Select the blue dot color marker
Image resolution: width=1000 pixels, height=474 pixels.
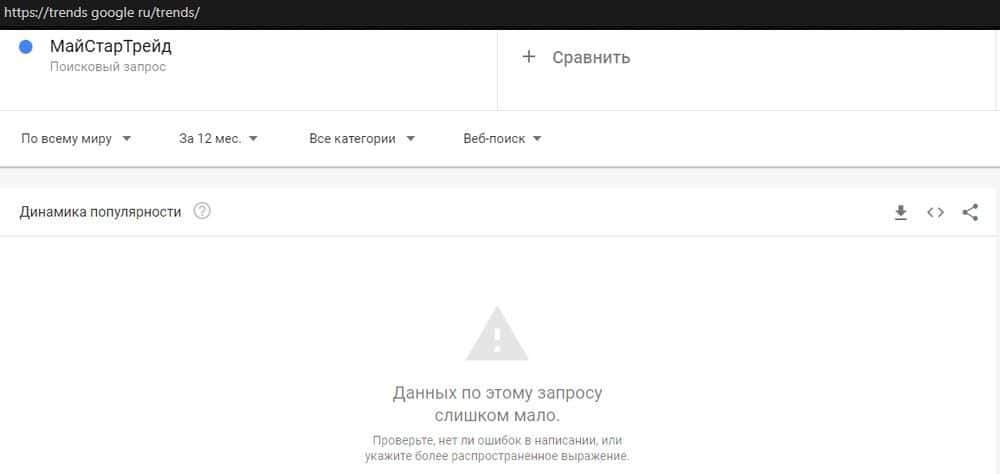point(26,47)
